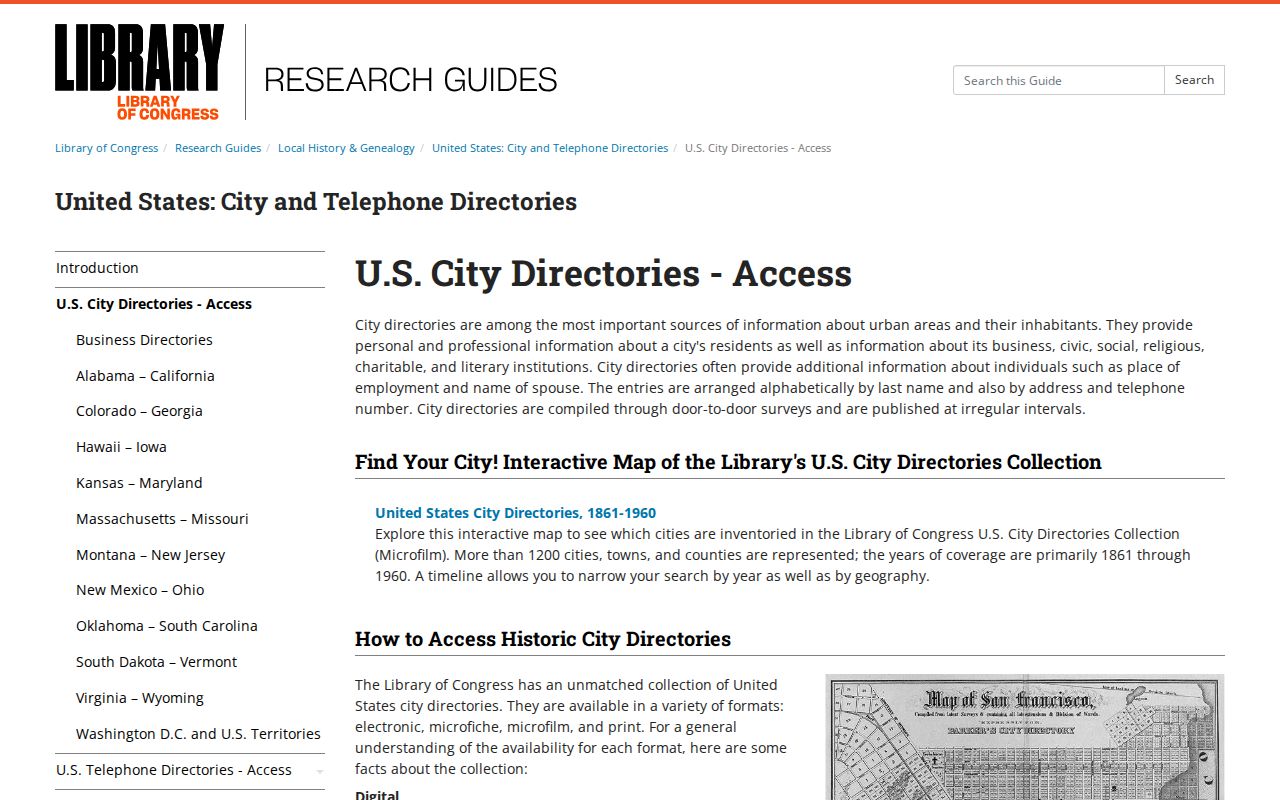Click the United States: City and Telephone Directories title
The width and height of the screenshot is (1280, 800).
[x=316, y=202]
